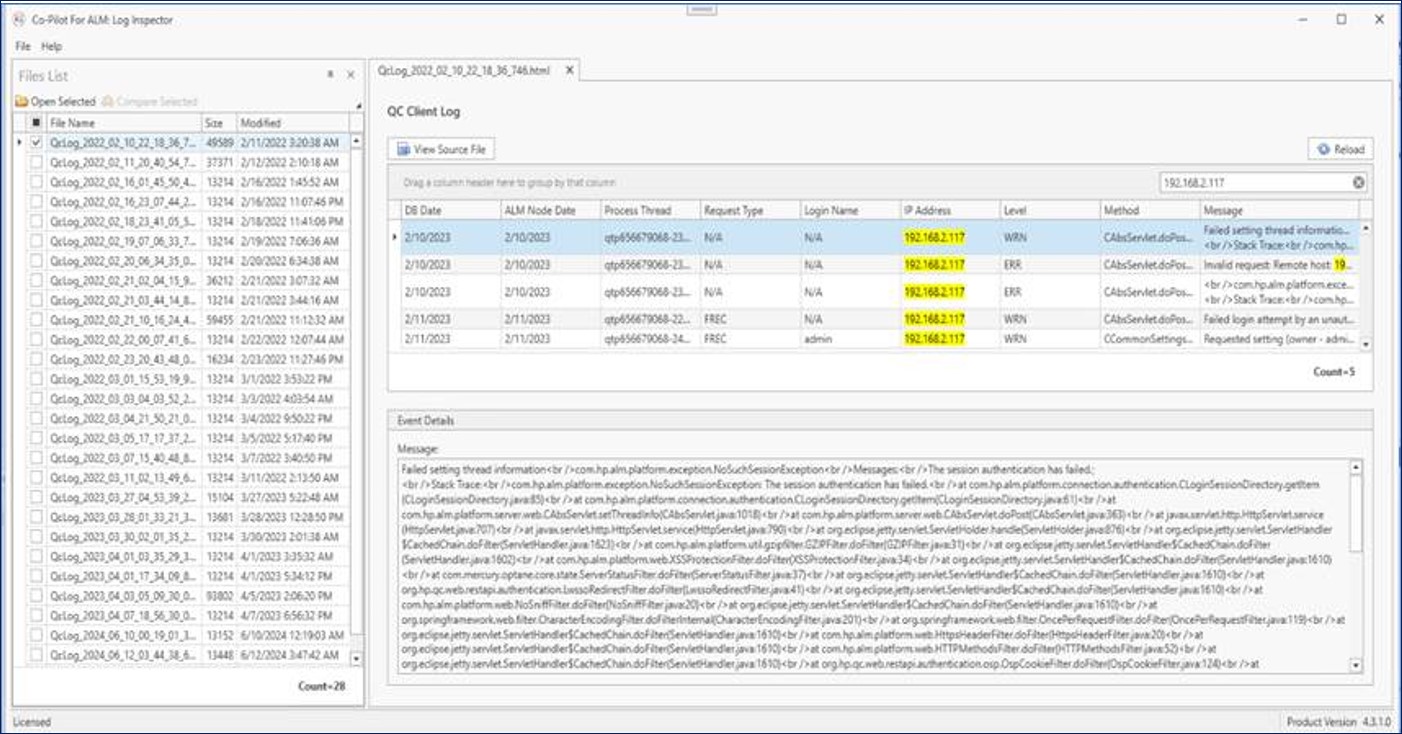
Task: Sort by File Name column header
Action: tap(124, 123)
